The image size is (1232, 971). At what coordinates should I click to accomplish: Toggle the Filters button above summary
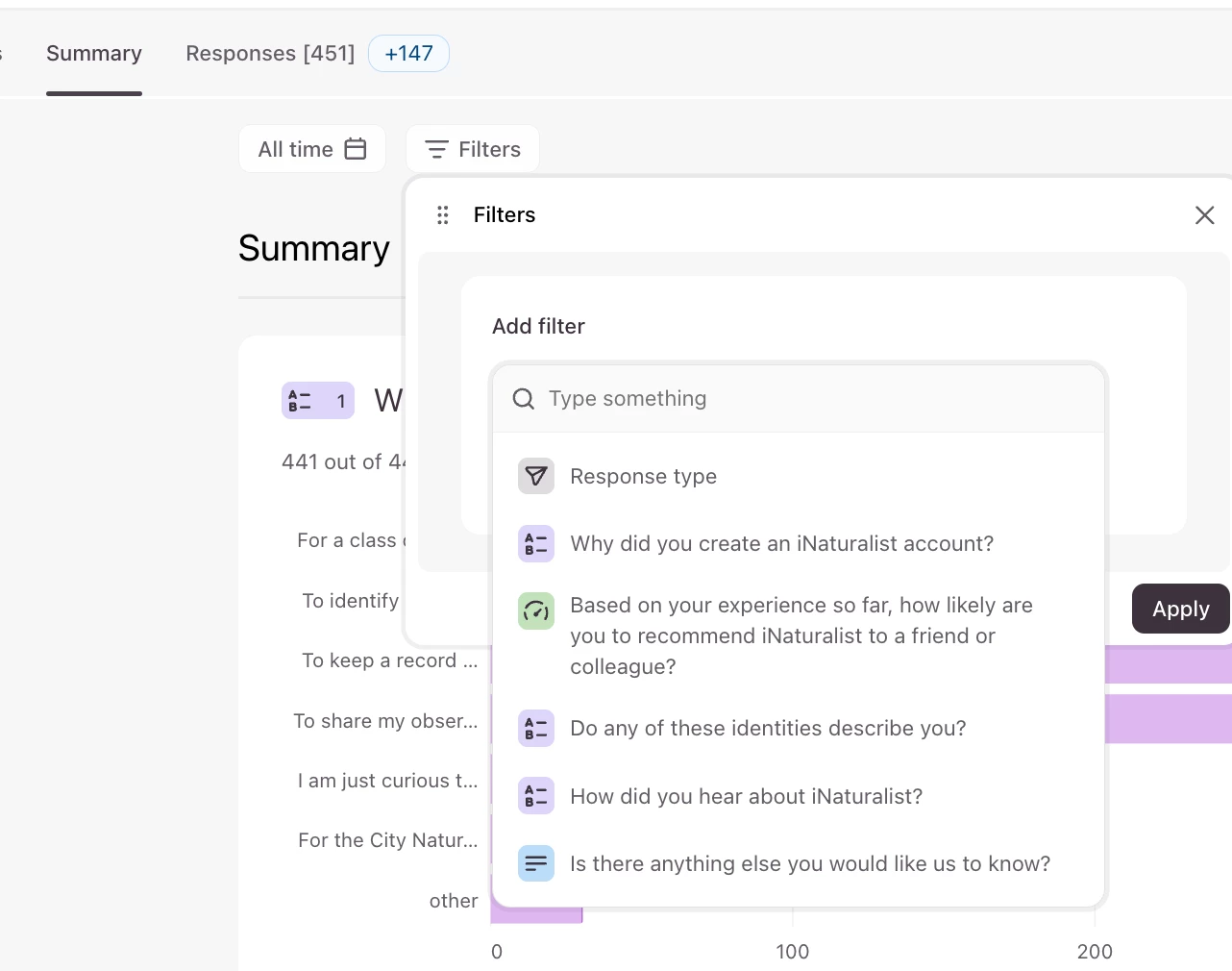pyautogui.click(x=473, y=149)
